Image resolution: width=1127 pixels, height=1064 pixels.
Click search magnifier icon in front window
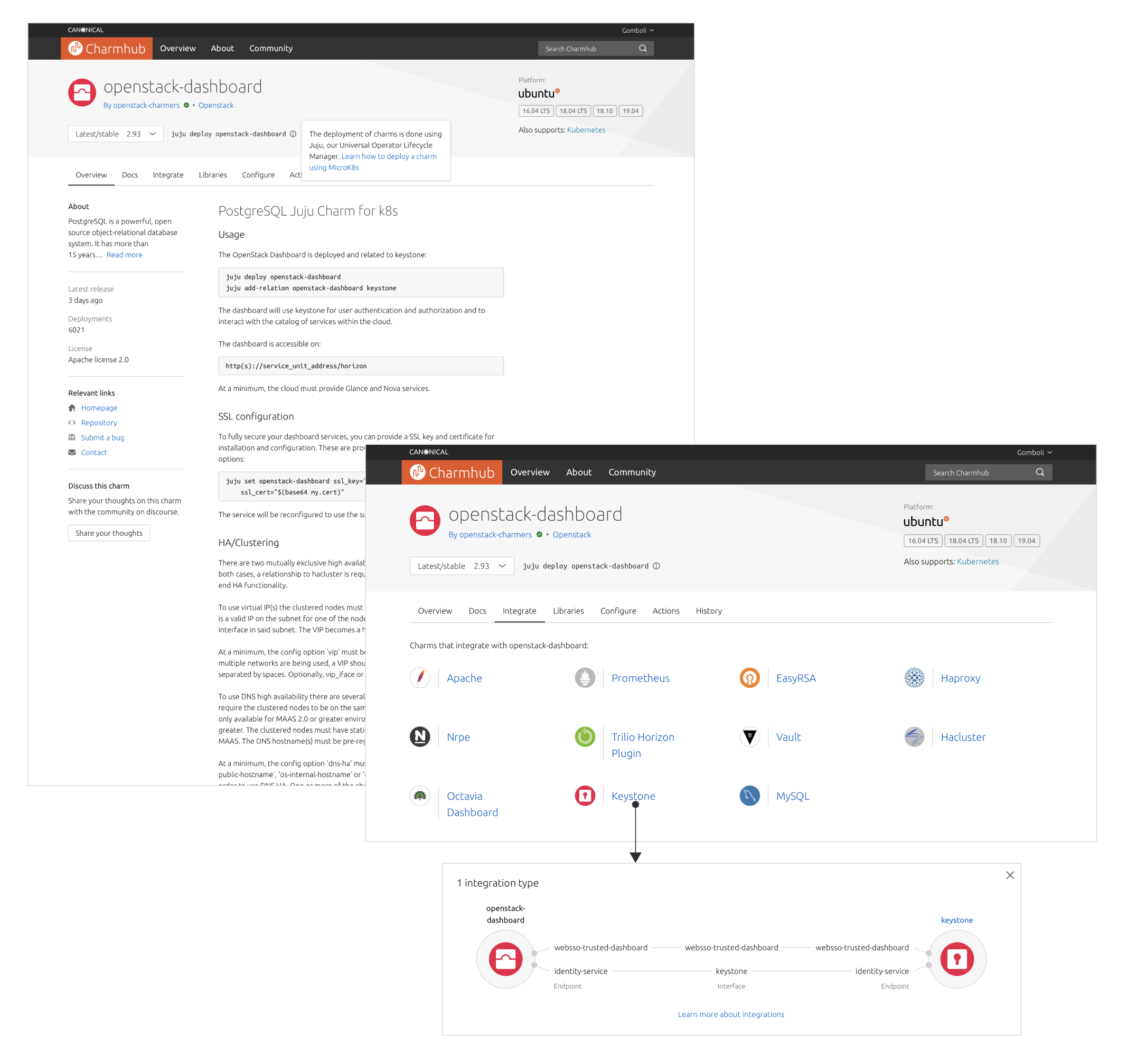[x=1040, y=472]
